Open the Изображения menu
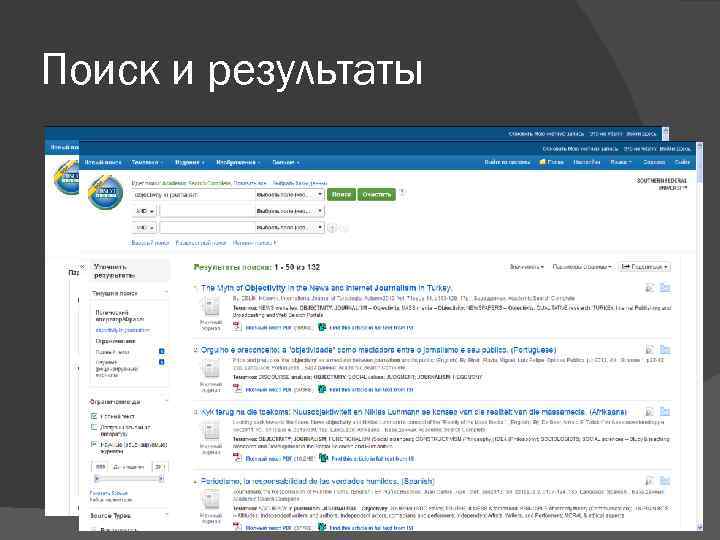This screenshot has height=540, width=720. (238, 162)
